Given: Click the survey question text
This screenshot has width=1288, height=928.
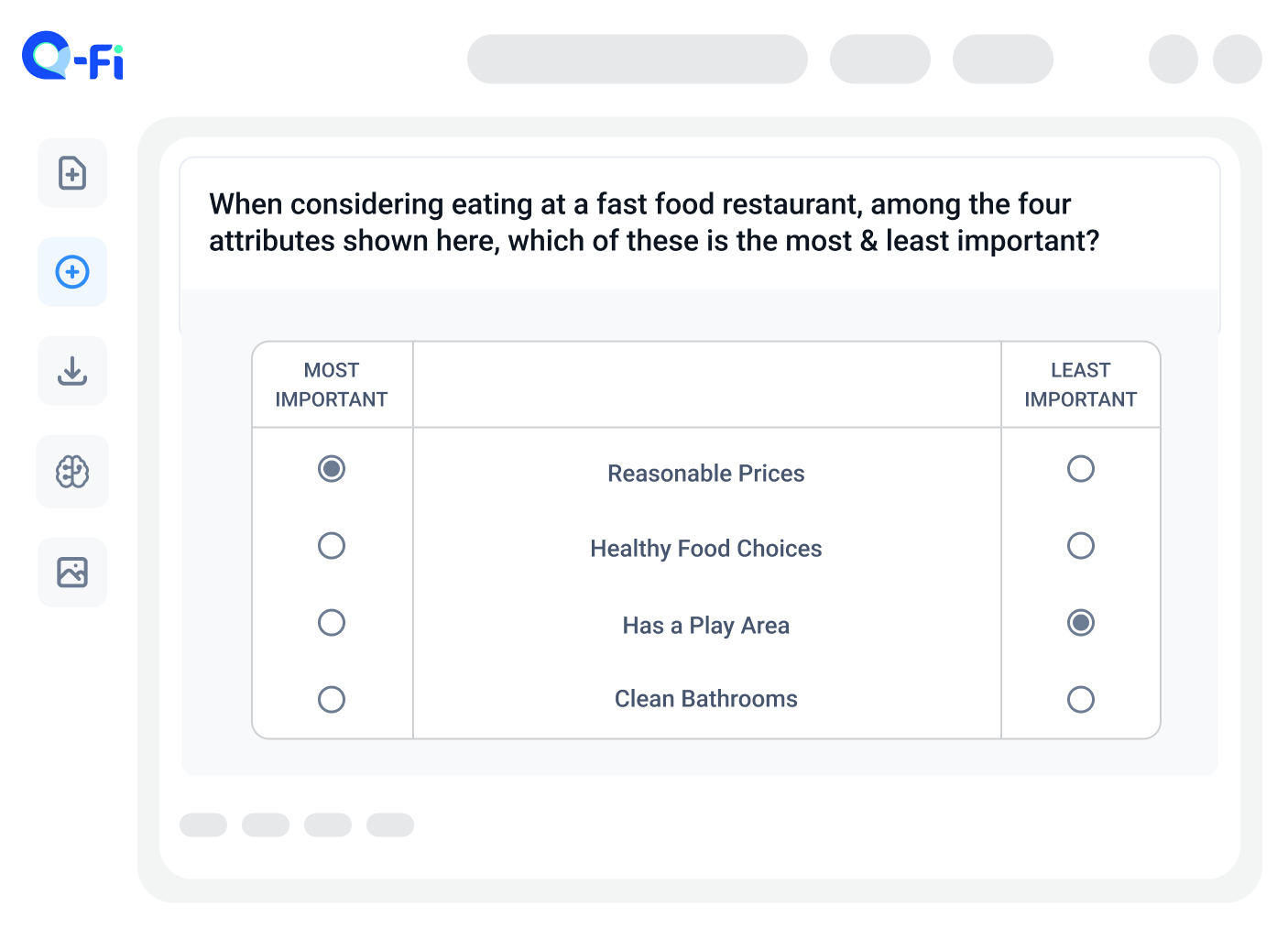Looking at the screenshot, I should [652, 223].
